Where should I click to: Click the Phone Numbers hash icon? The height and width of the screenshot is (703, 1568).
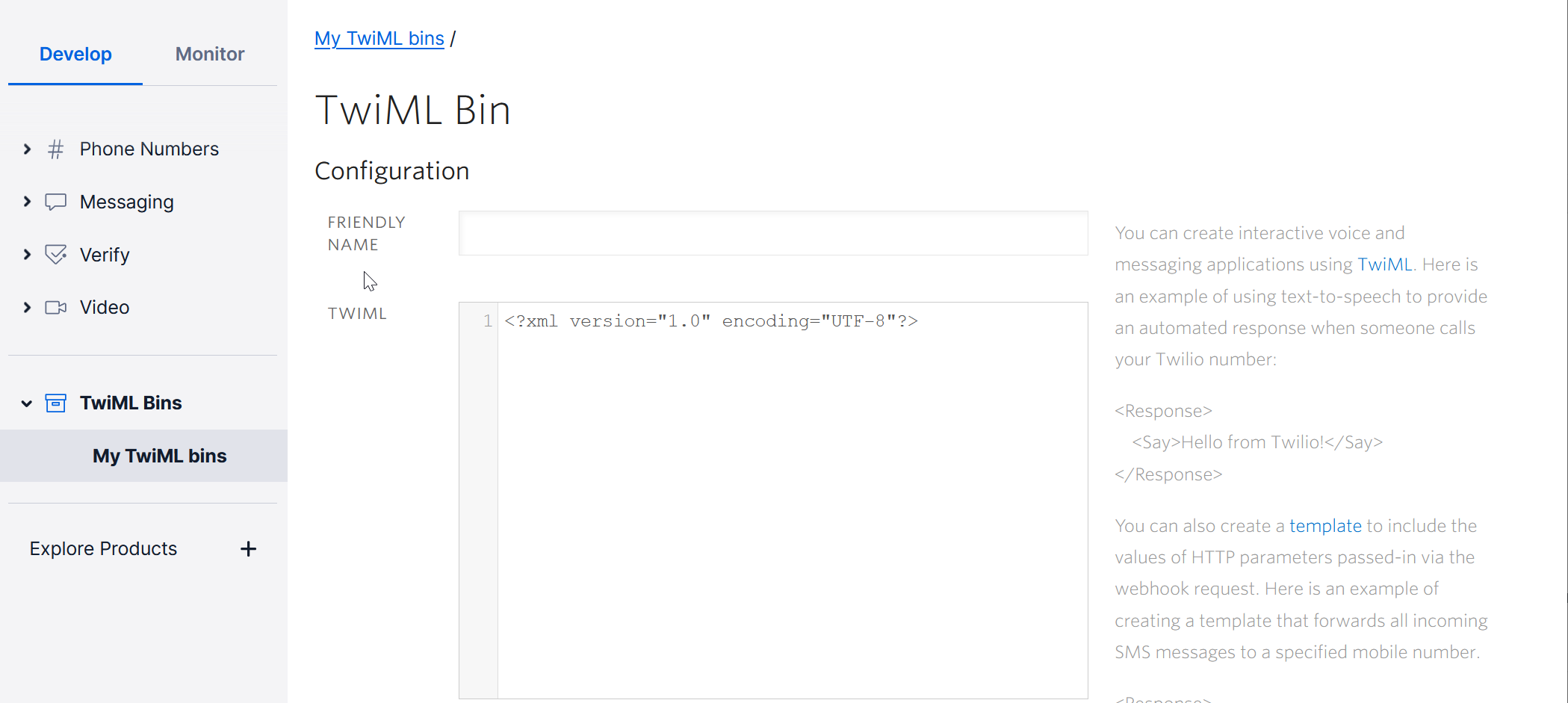[55, 149]
